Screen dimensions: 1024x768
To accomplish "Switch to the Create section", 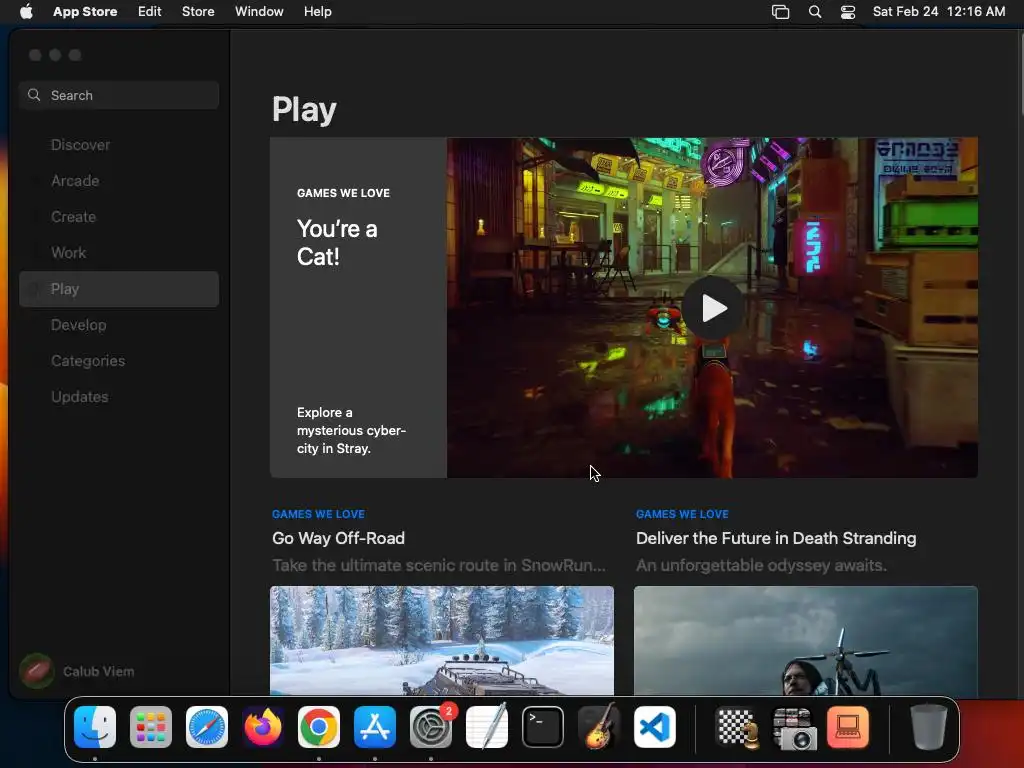I will [119, 217].
